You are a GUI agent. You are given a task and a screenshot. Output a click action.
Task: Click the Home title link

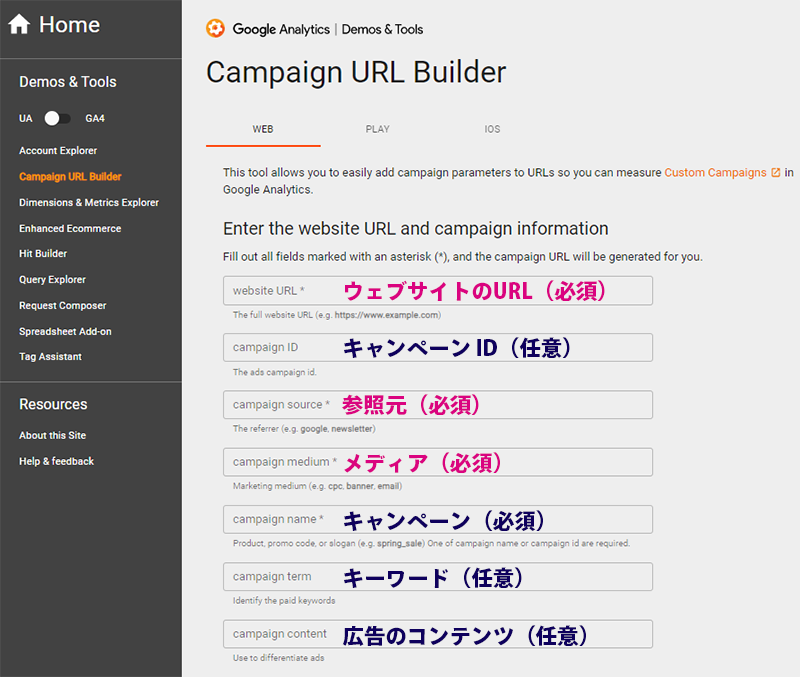pyautogui.click(x=69, y=24)
